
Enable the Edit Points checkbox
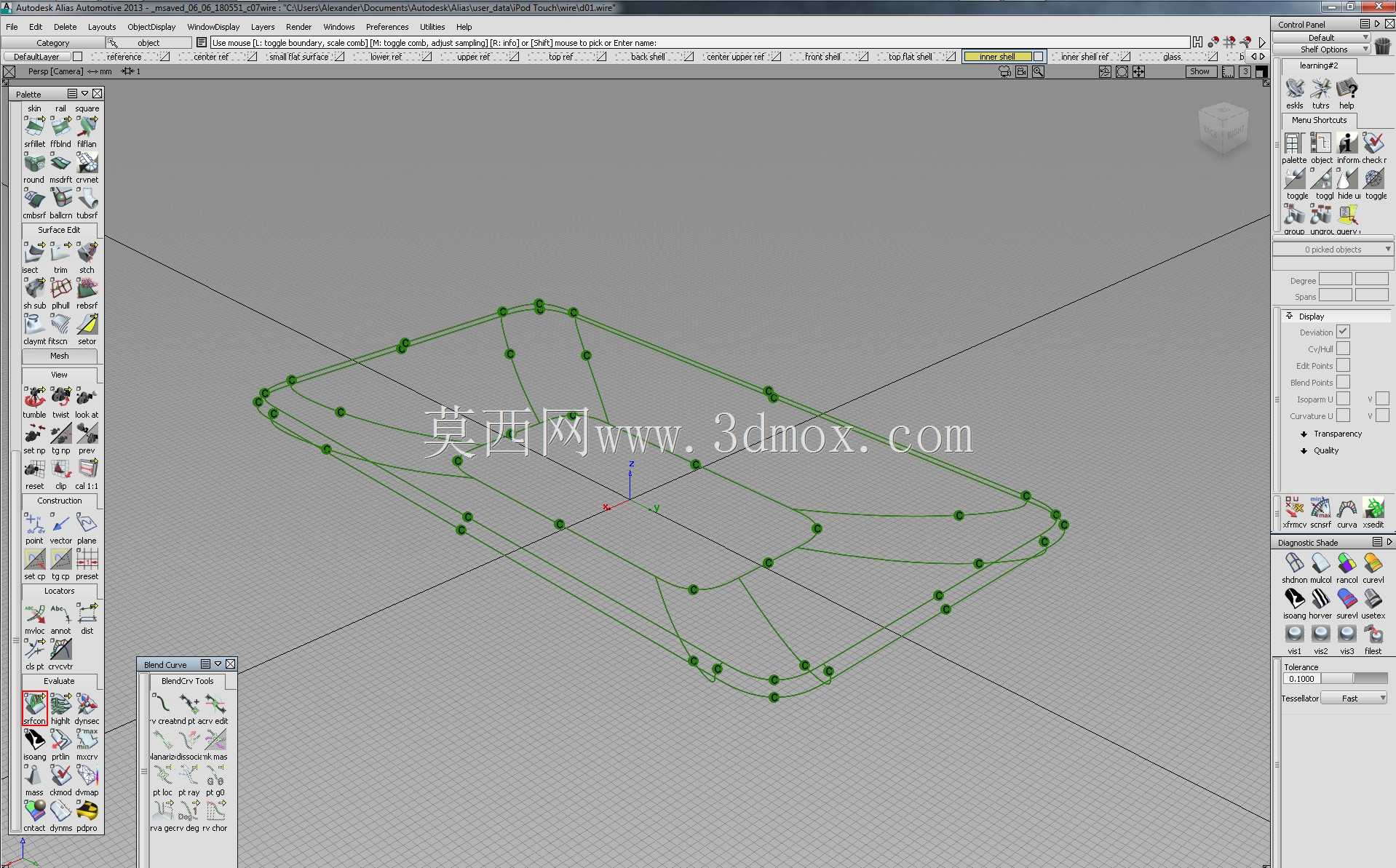pyautogui.click(x=1343, y=365)
